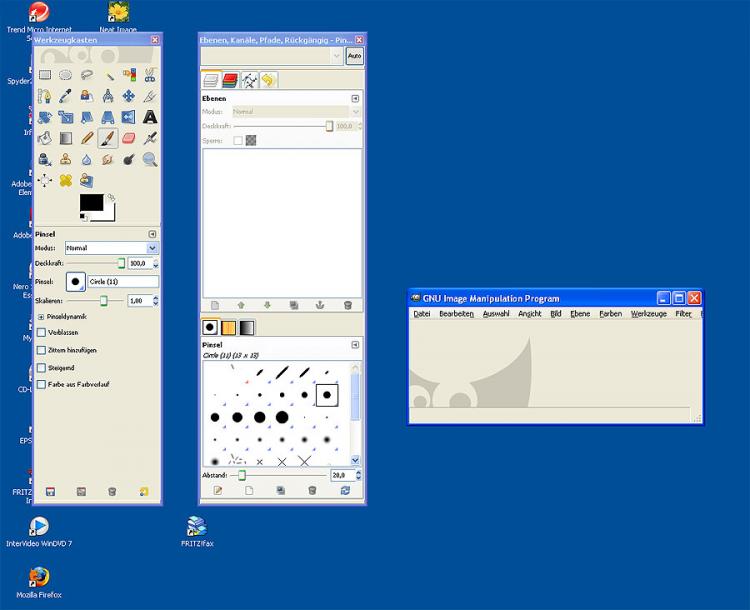
Task: Click the black foreground color swatch
Action: click(x=93, y=203)
